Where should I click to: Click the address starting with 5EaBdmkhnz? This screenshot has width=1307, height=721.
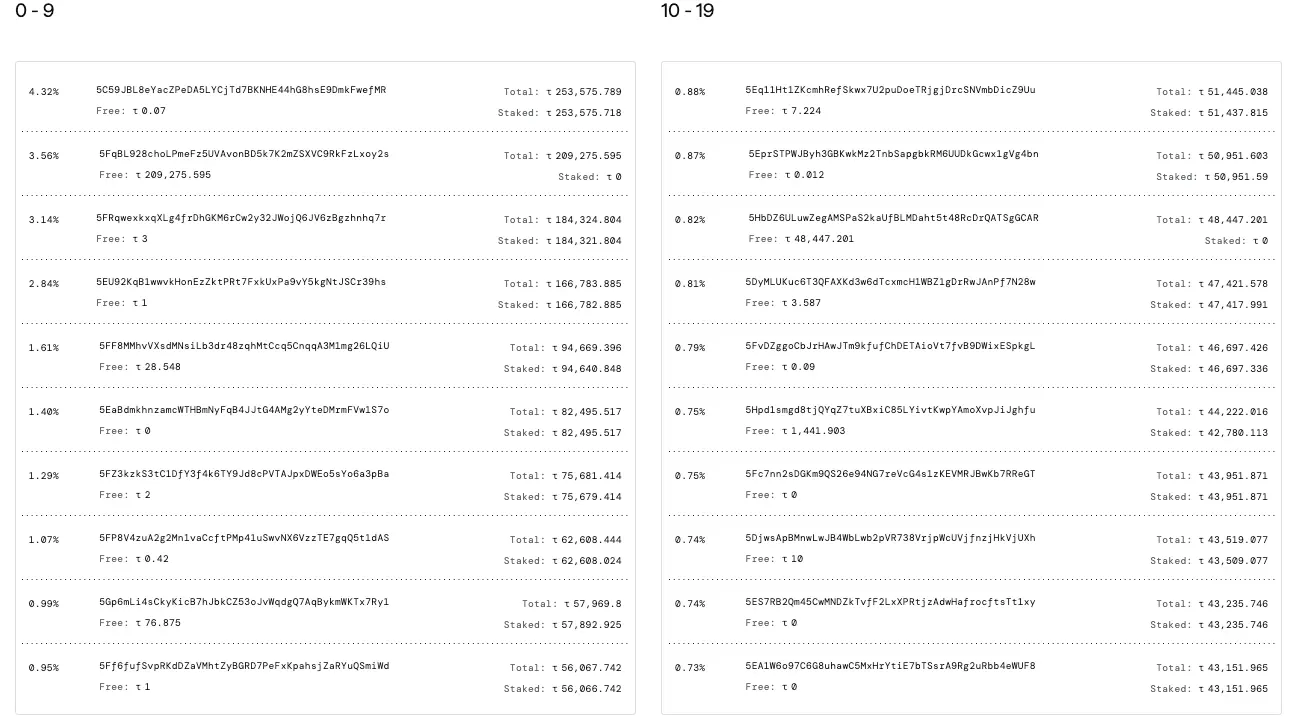pos(244,411)
